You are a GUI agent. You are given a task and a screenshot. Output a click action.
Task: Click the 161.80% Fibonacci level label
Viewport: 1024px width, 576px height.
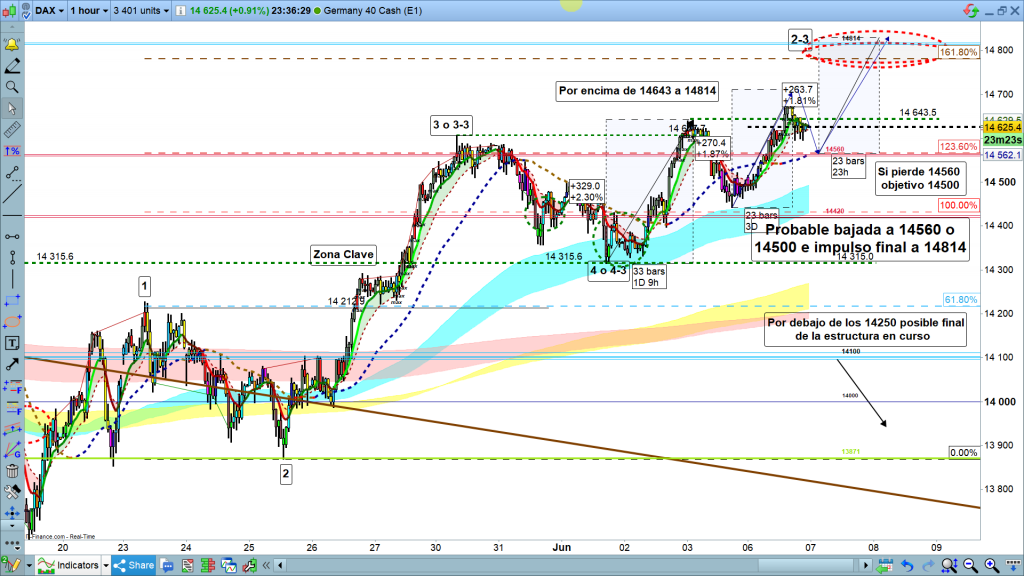[x=958, y=52]
